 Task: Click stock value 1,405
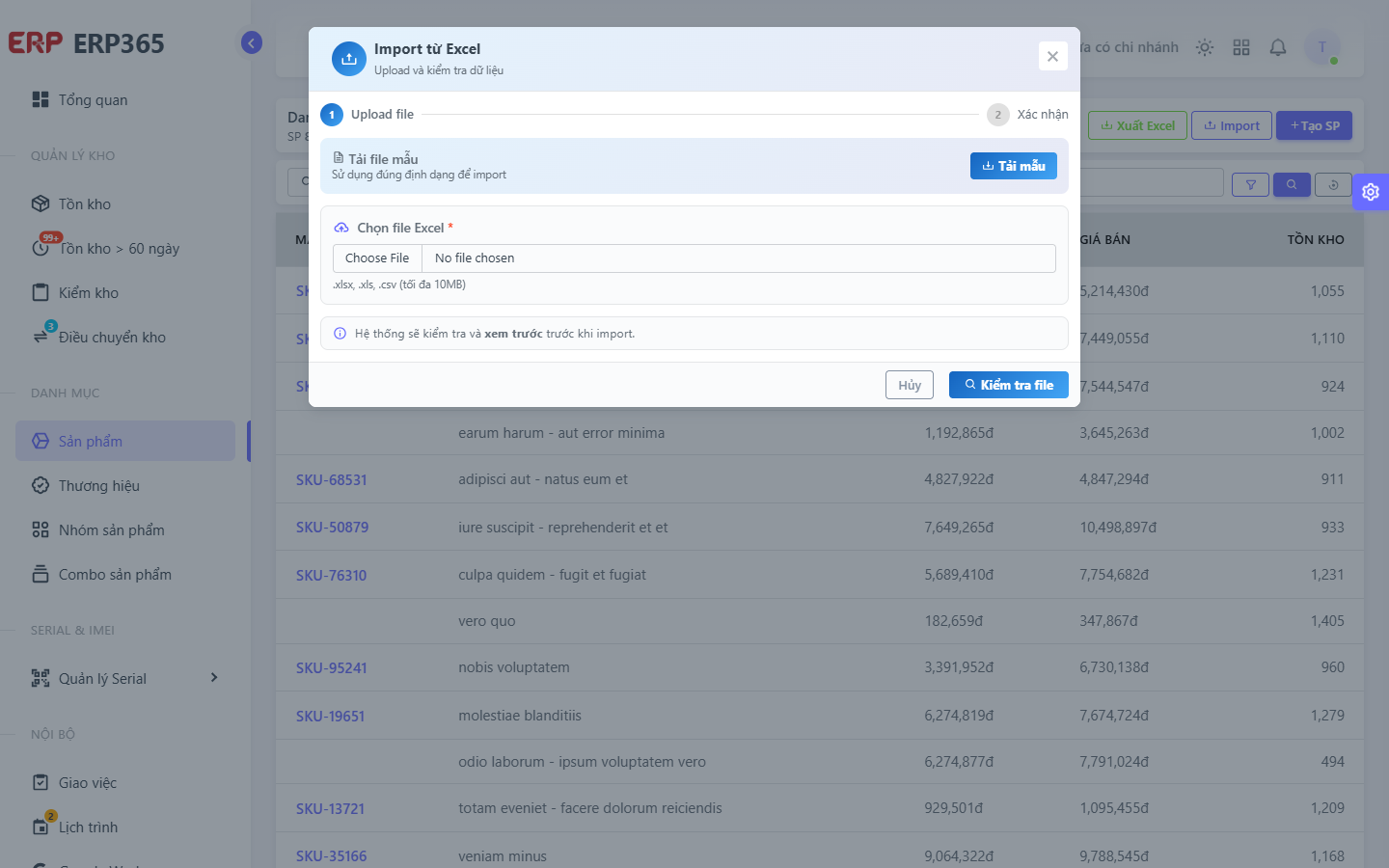(1327, 621)
